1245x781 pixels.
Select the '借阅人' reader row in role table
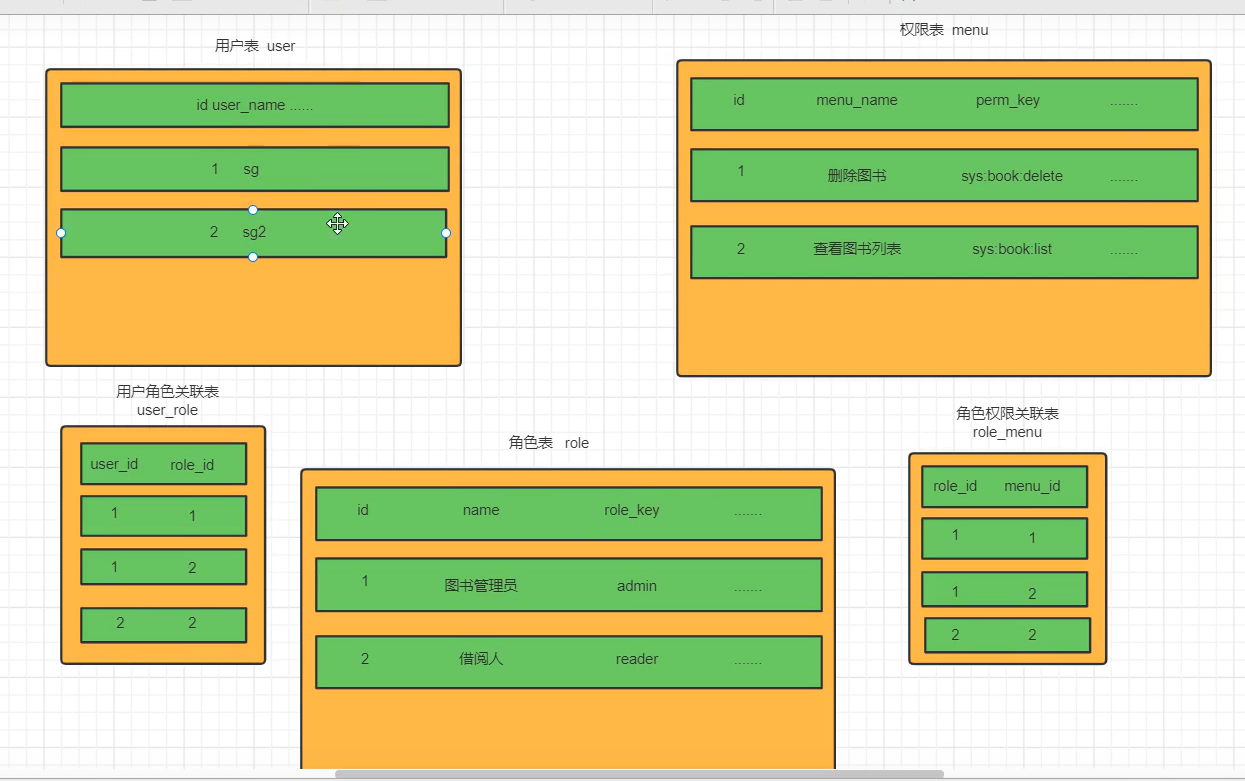pyautogui.click(x=568, y=661)
